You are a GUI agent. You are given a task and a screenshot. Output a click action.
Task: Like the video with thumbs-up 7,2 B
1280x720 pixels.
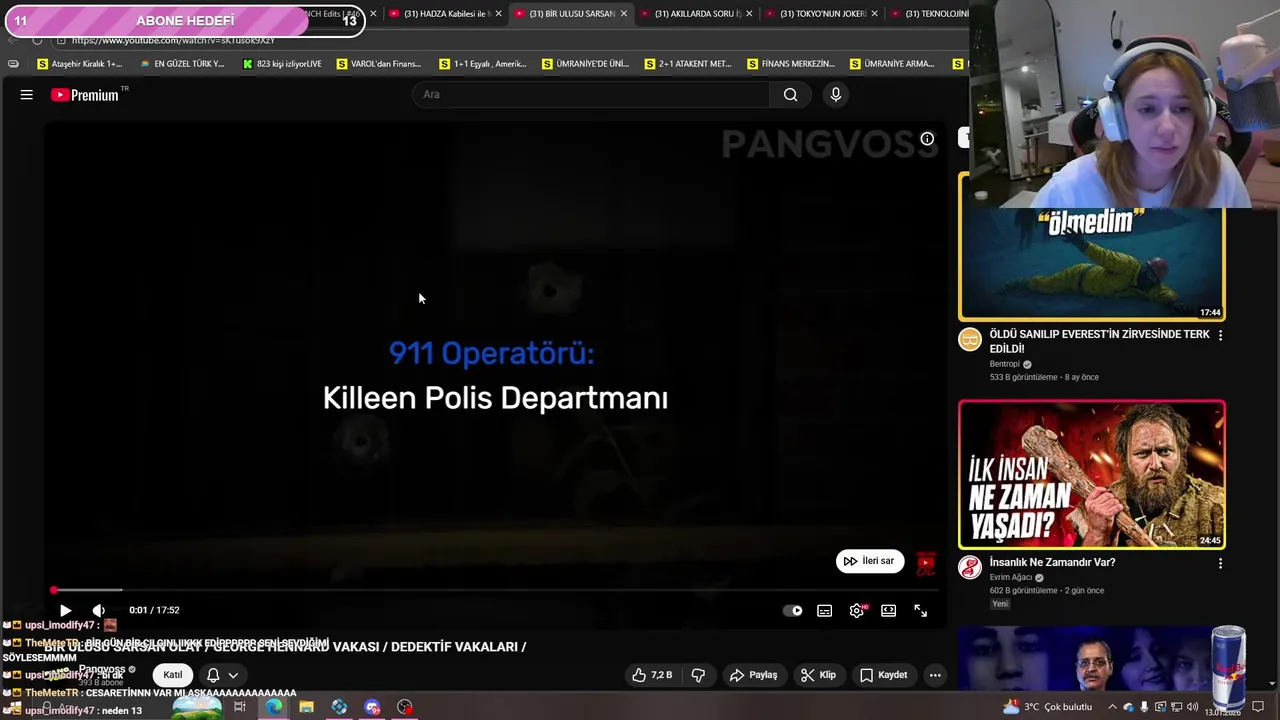[652, 675]
